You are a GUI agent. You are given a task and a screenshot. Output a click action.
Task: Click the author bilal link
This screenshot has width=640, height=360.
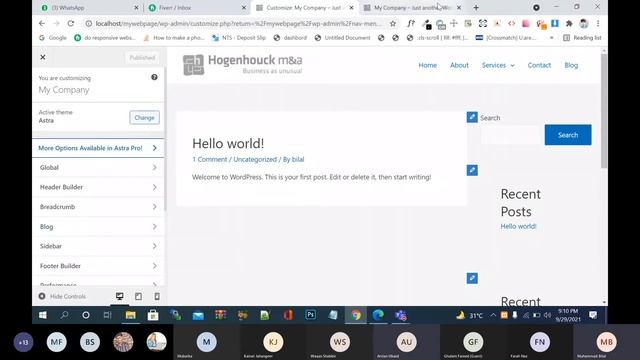[298, 159]
